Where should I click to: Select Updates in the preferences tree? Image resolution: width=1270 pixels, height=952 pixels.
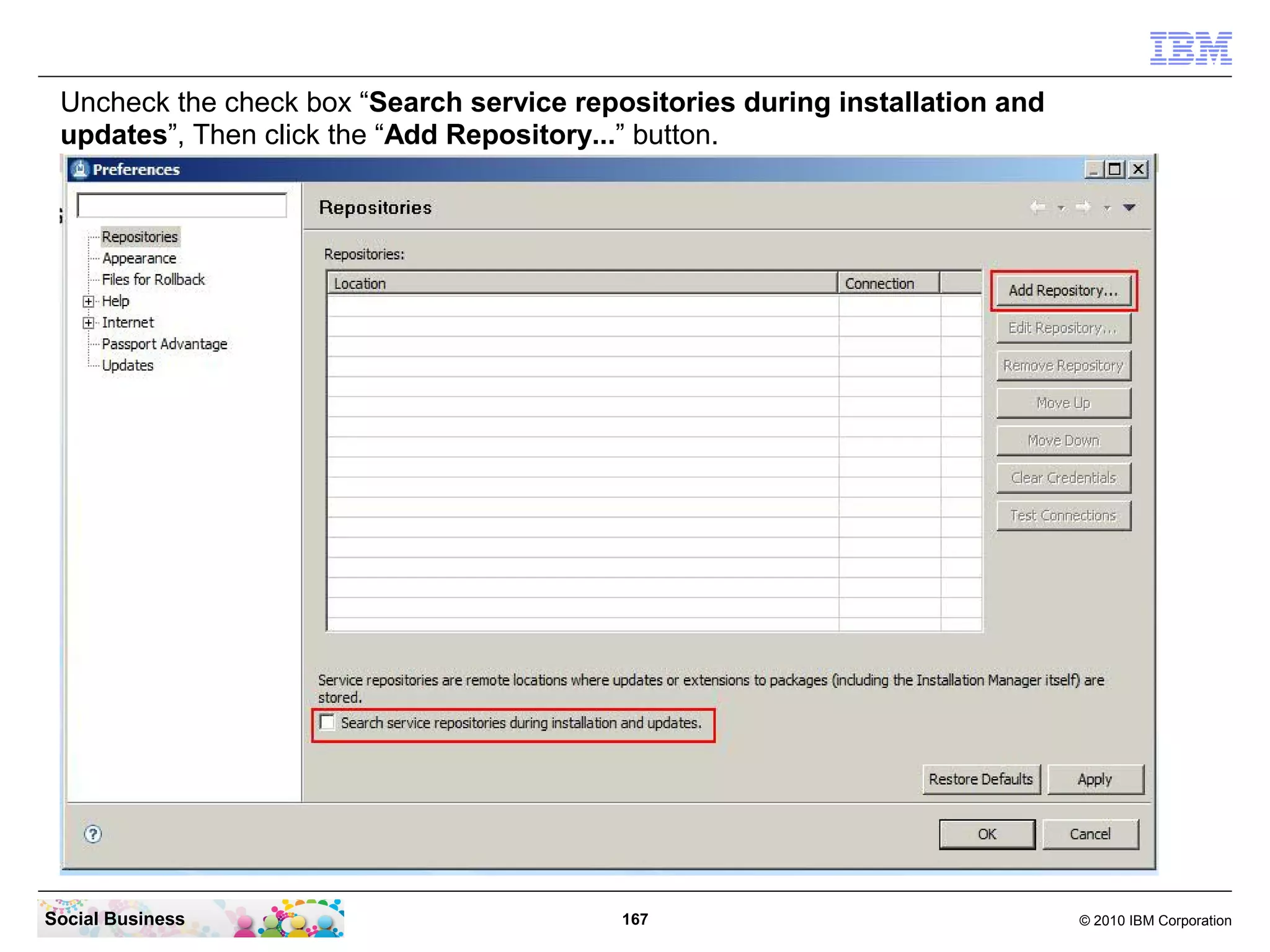(x=128, y=366)
